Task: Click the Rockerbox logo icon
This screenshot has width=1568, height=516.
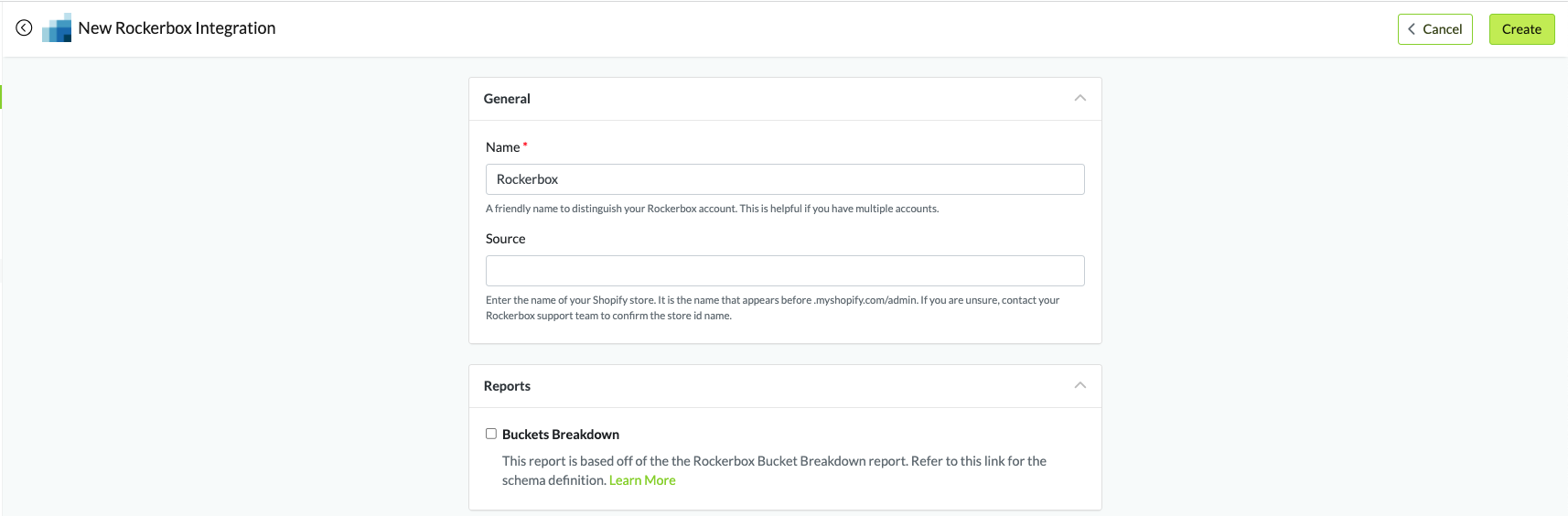Action: point(57,28)
